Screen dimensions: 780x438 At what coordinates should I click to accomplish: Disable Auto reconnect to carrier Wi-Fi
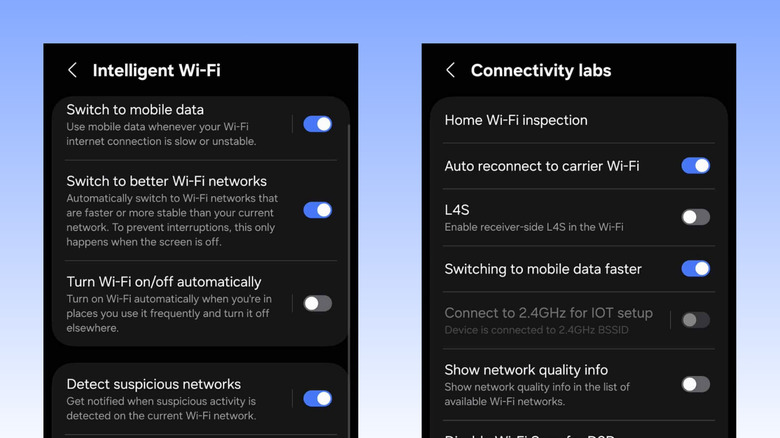point(695,166)
